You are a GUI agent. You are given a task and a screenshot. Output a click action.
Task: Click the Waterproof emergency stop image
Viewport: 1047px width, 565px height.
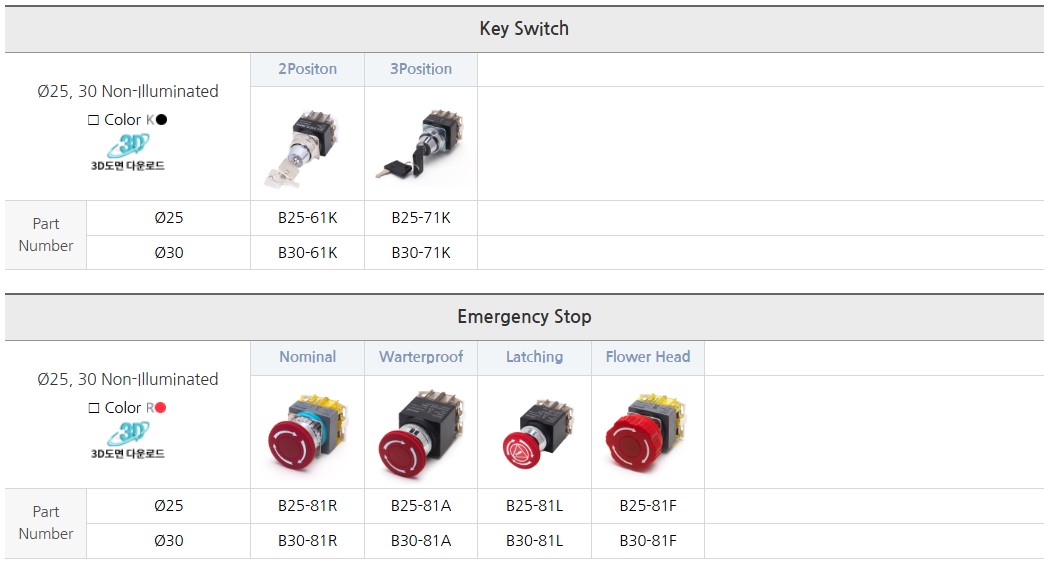pos(420,433)
